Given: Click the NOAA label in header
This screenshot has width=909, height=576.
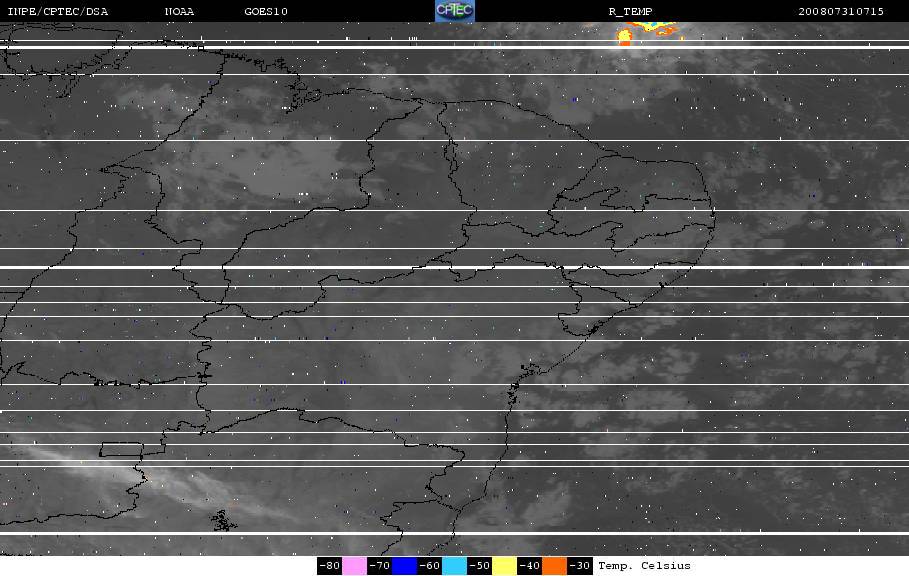Looking at the screenshot, I should click(x=179, y=12).
